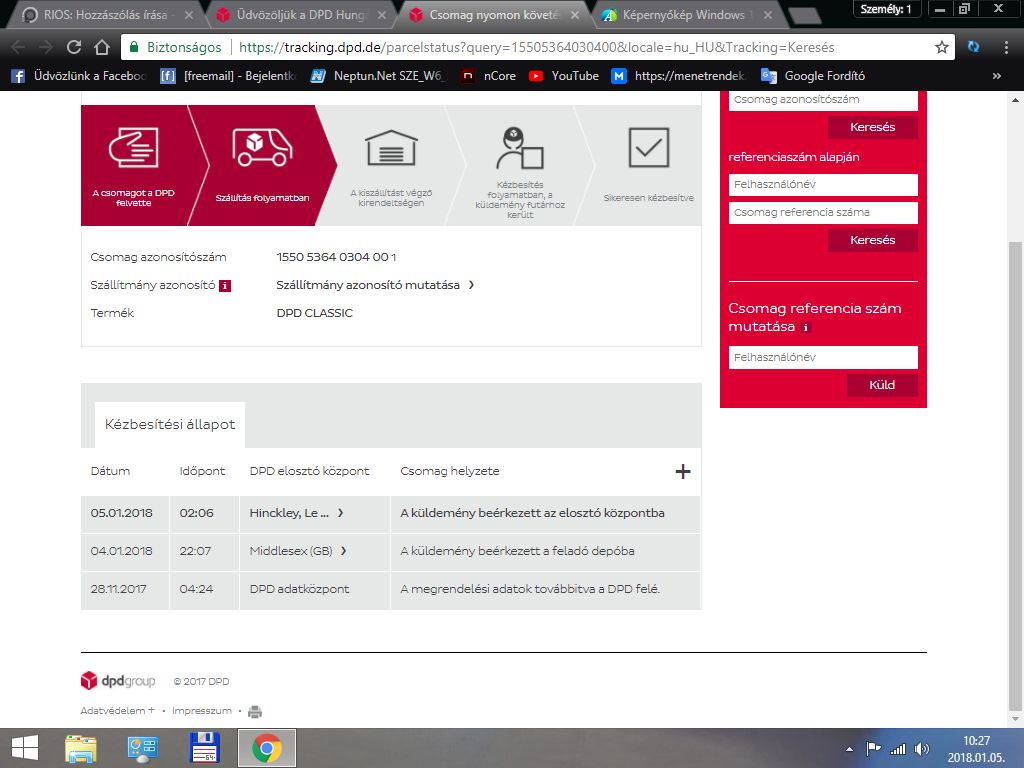The width and height of the screenshot is (1024, 768).
Task: Open the menetrendek bookmark
Action: [679, 76]
